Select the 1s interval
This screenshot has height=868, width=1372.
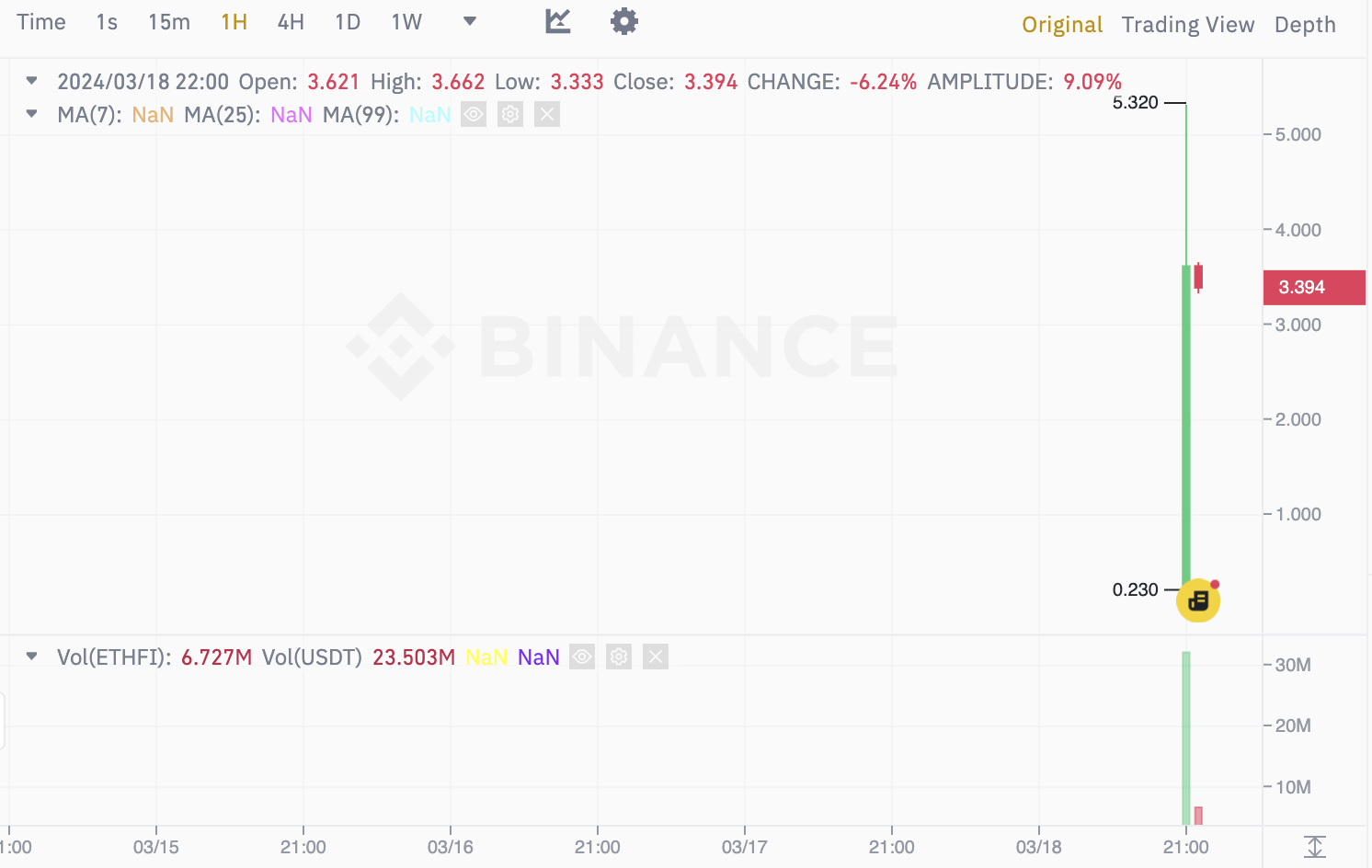107,22
